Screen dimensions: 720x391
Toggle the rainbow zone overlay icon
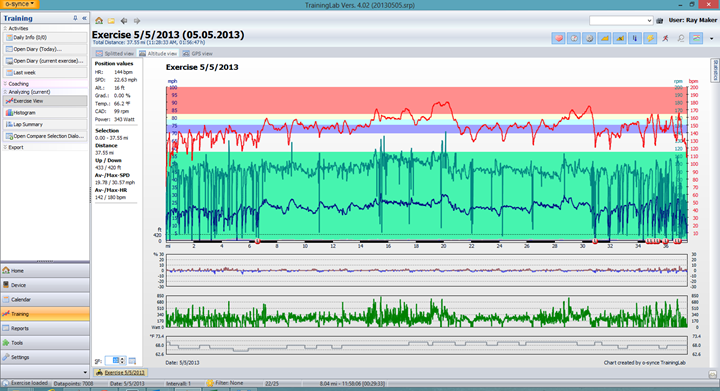[x=696, y=39]
